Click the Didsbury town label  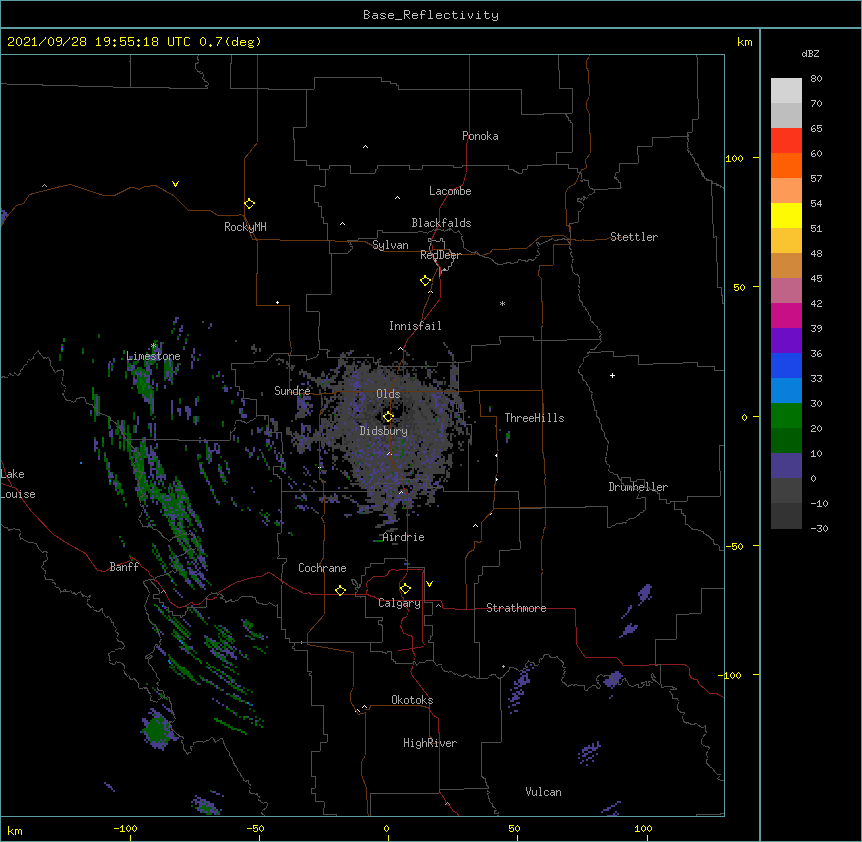383,431
